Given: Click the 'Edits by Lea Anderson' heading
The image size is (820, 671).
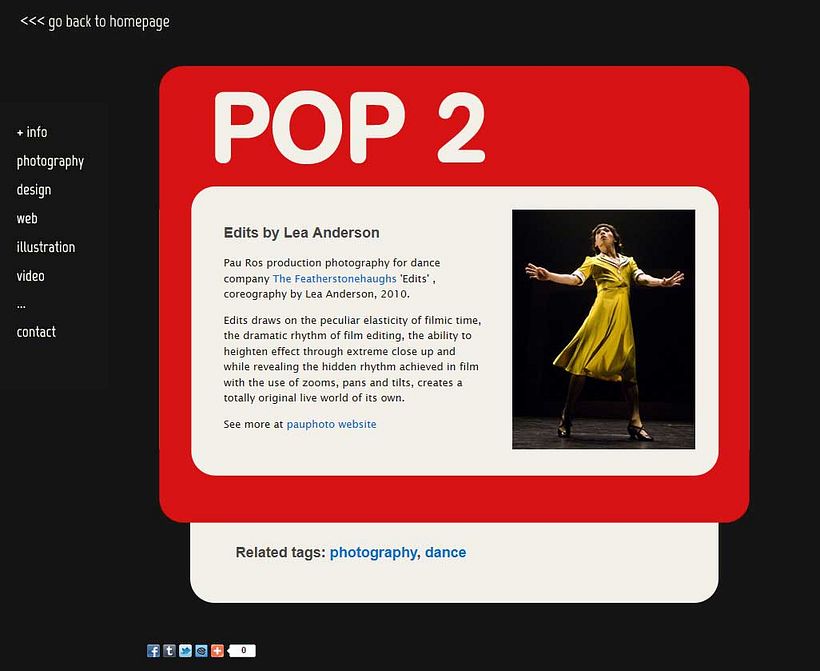Looking at the screenshot, I should pyautogui.click(x=302, y=233).
